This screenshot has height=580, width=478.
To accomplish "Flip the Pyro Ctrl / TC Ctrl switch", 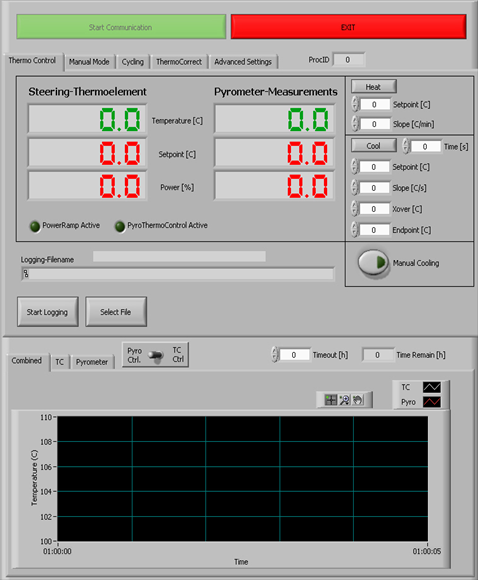I will coord(156,355).
